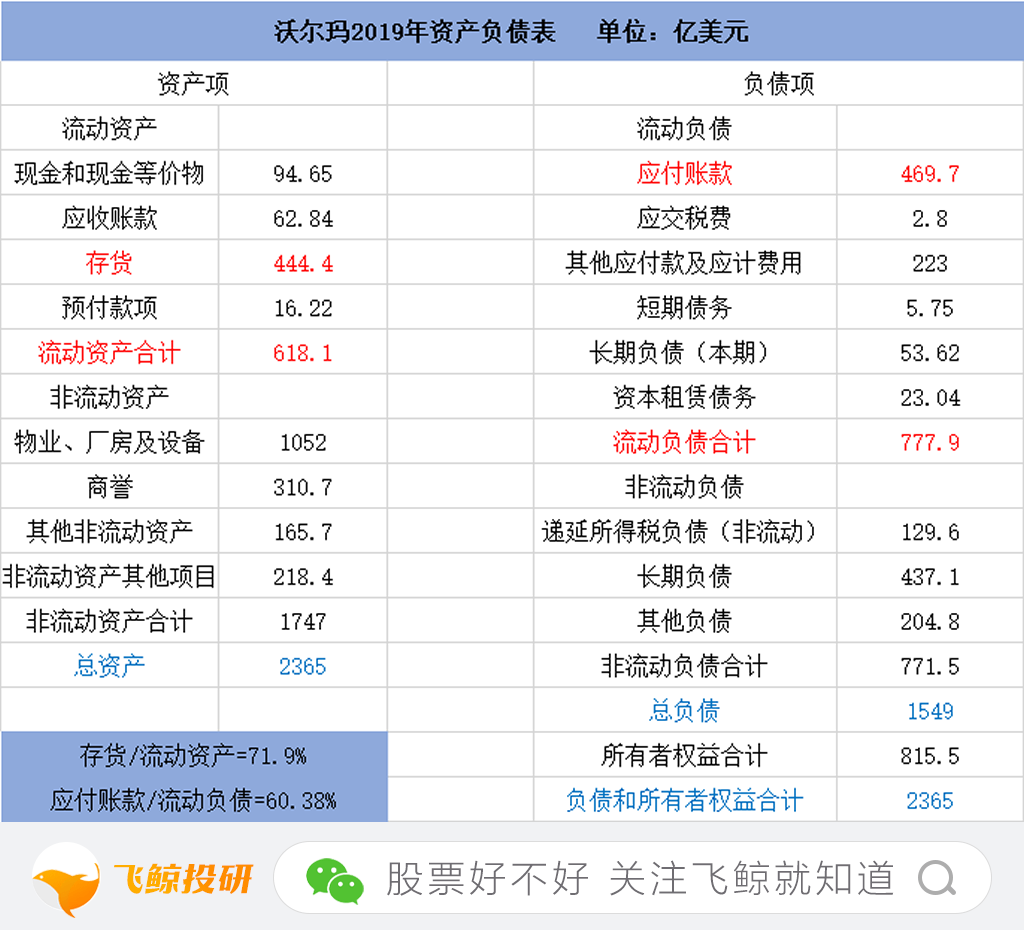Click the 负债项 header cell
The width and height of the screenshot is (1024, 930).
click(778, 84)
